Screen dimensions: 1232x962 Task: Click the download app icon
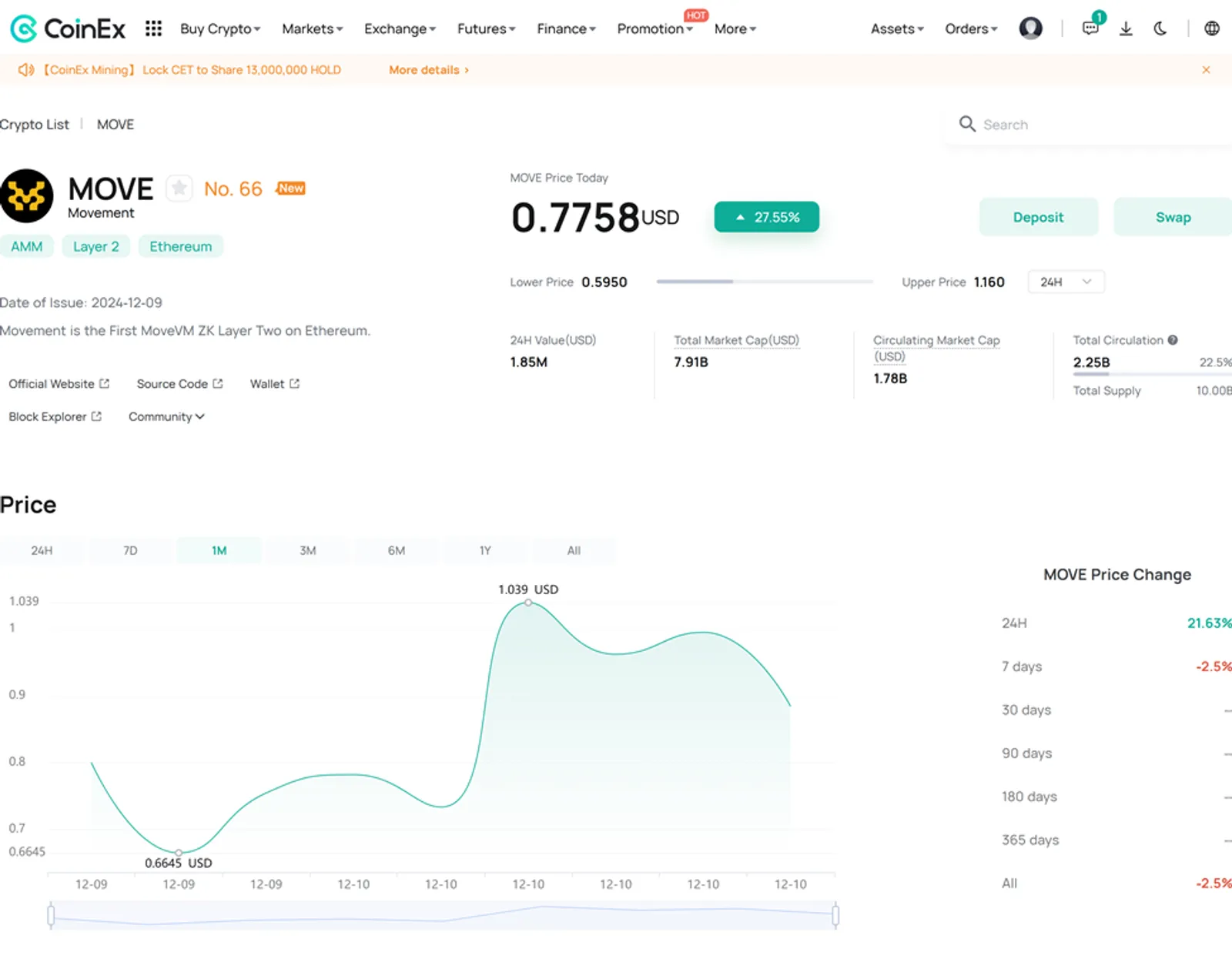coord(1126,28)
